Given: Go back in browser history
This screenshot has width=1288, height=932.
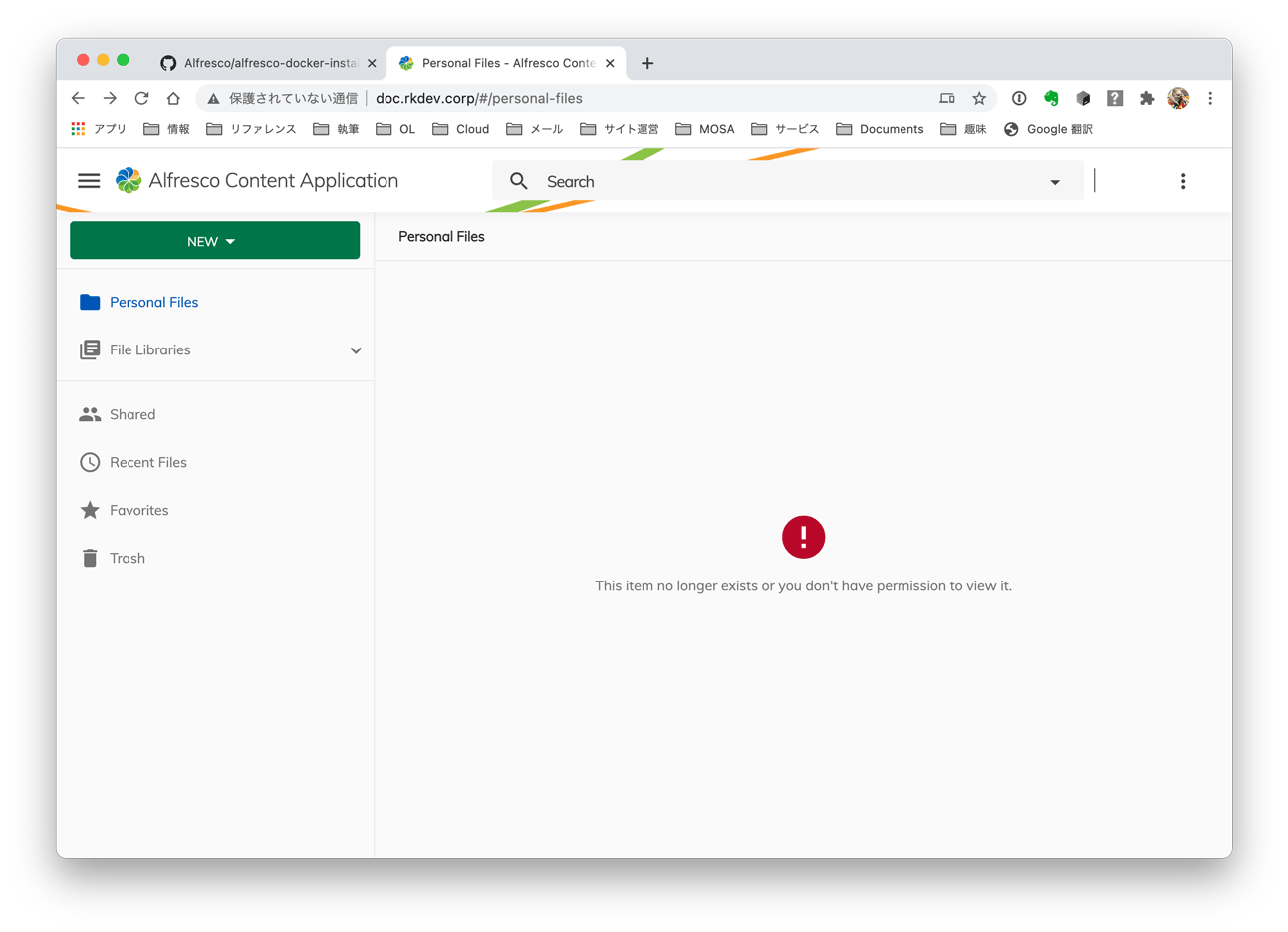Looking at the screenshot, I should coord(78,98).
